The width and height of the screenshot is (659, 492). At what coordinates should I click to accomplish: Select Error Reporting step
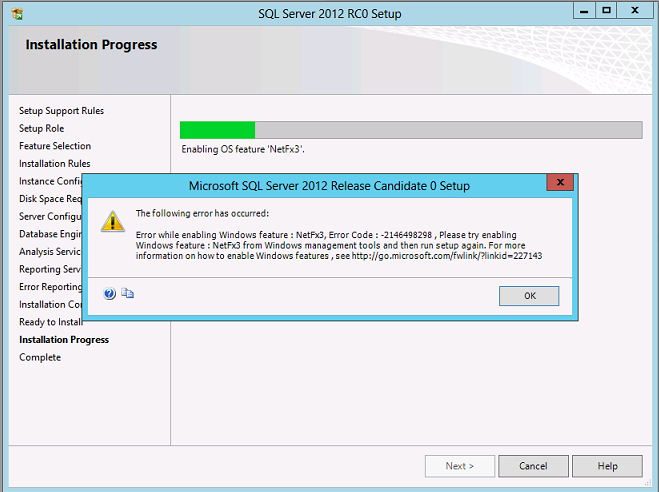[50, 287]
